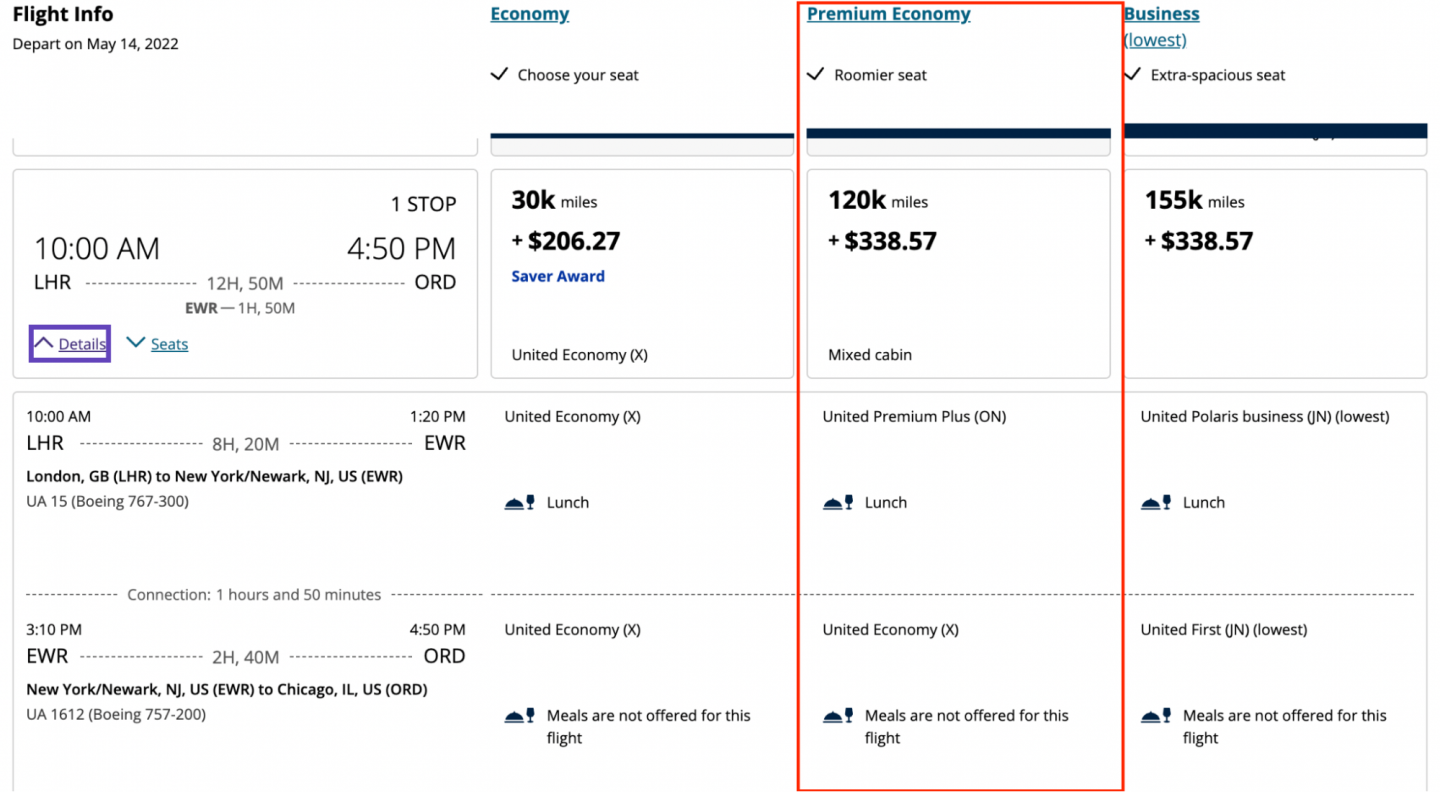The height and width of the screenshot is (792, 1440).
Task: Click Premium Economy meal icon for UA 1612
Action: [838, 716]
